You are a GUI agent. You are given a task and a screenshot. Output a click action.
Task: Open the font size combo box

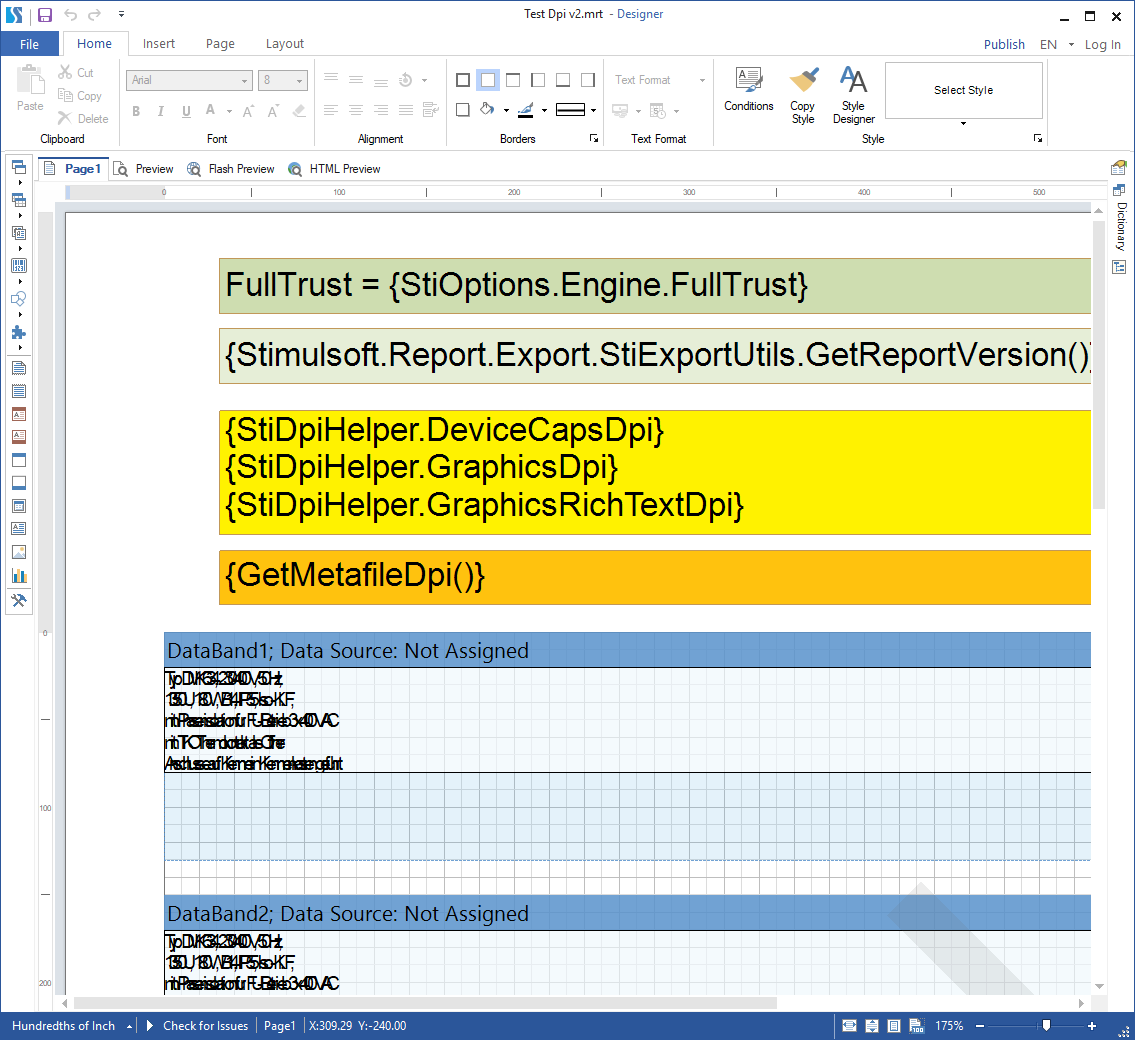(283, 80)
